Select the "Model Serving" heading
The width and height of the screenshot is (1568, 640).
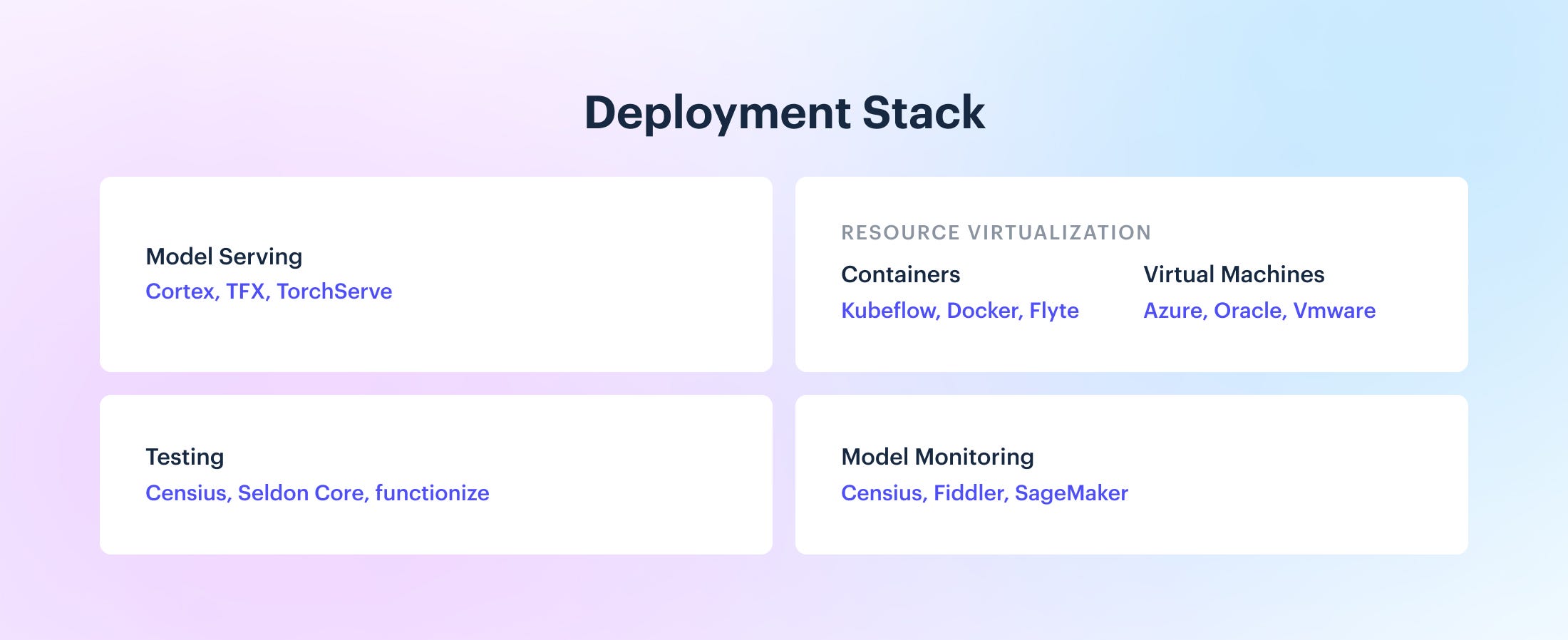pyautogui.click(x=224, y=257)
